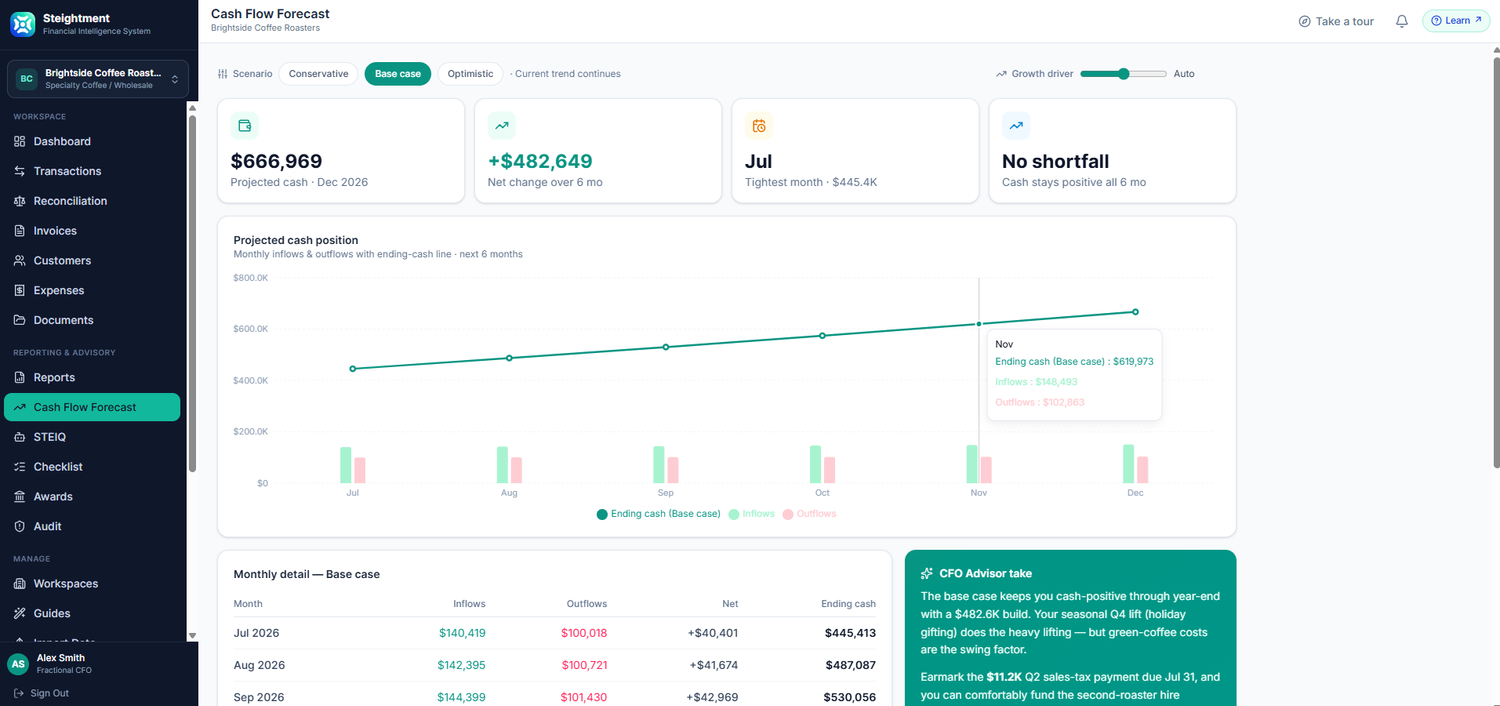Toggle the Outflows legend series
1500x706 pixels.
(x=810, y=514)
